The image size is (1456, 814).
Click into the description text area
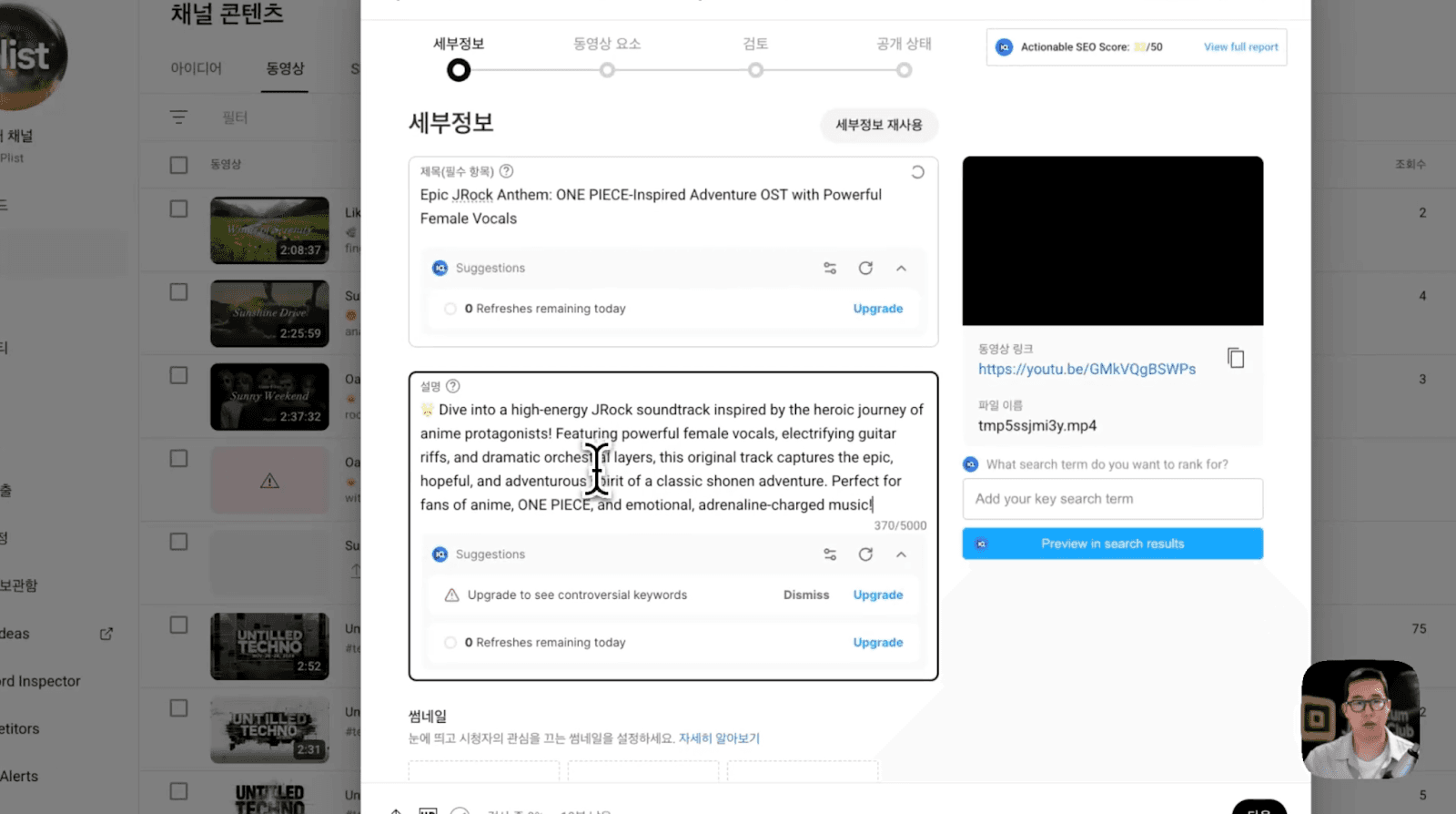point(673,457)
